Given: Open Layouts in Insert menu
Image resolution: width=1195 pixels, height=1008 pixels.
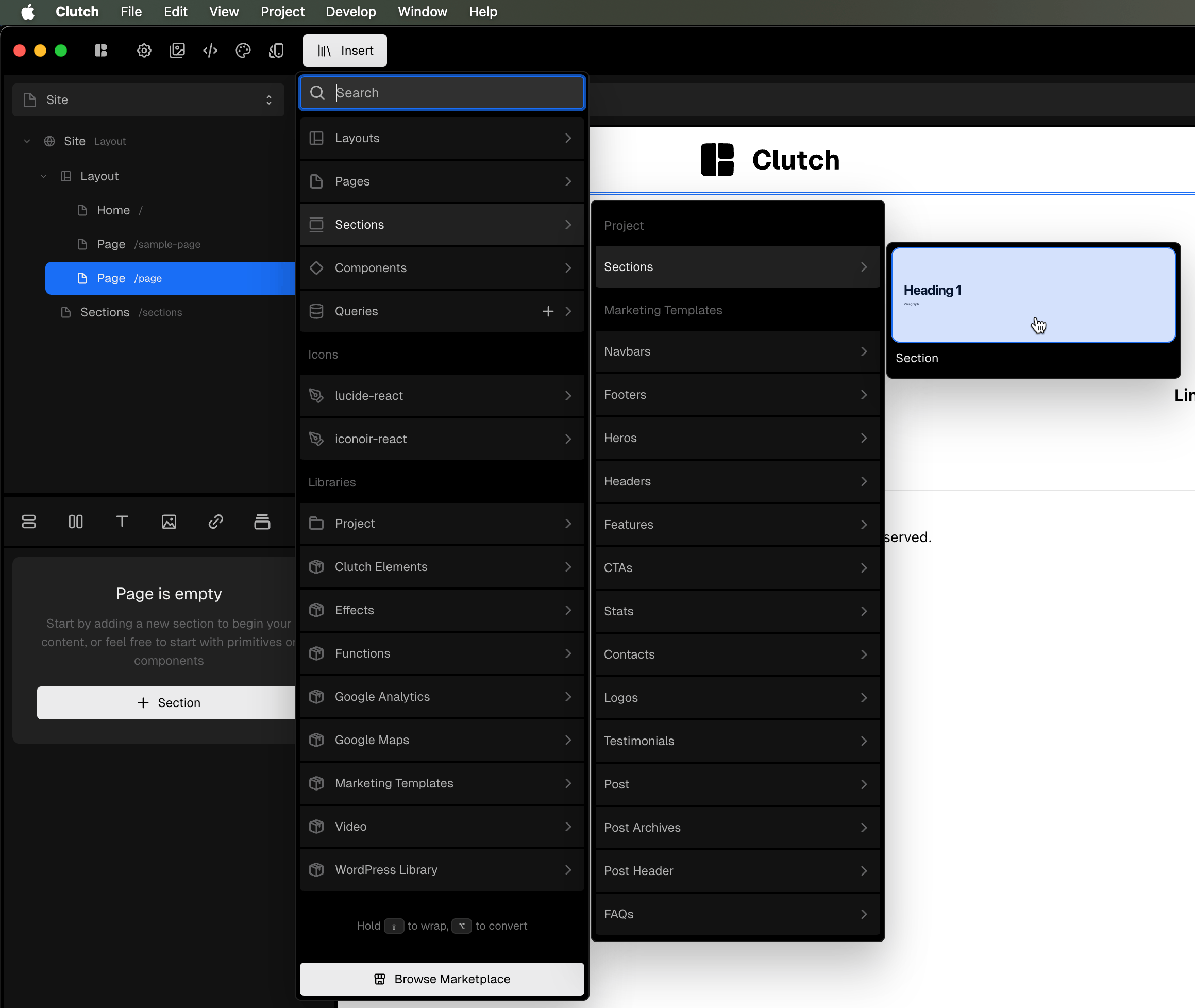Looking at the screenshot, I should pos(442,138).
